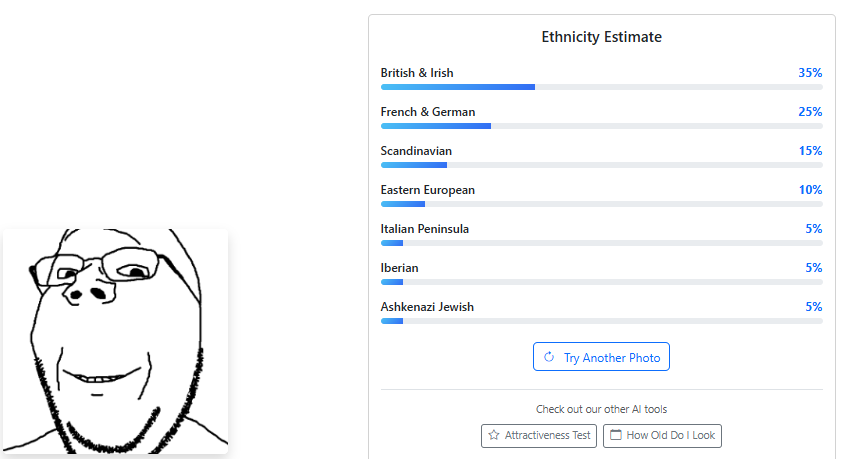Image resolution: width=866 pixels, height=459 pixels.
Task: Click the refresh icon on Try Another Photo
Action: tap(549, 357)
